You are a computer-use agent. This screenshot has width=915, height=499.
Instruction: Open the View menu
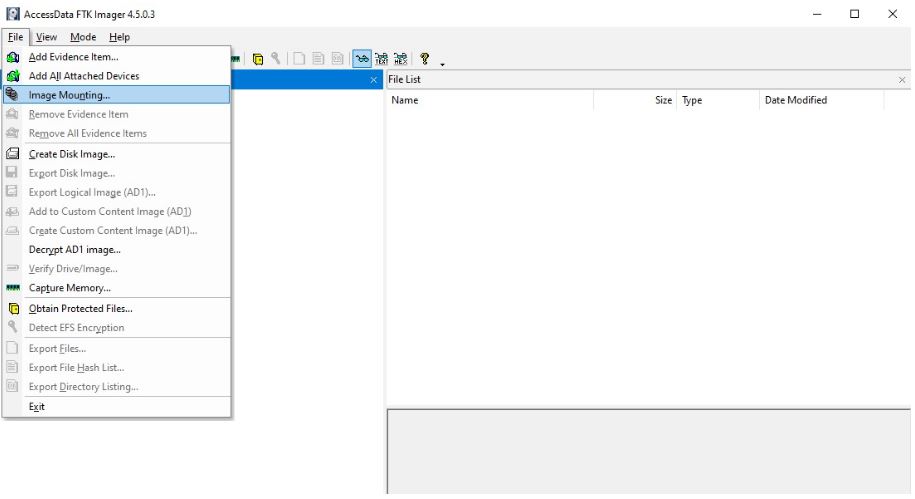coord(47,37)
